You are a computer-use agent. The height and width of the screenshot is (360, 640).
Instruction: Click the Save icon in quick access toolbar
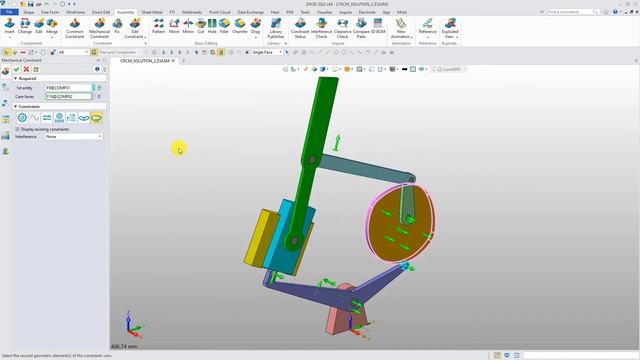pyautogui.click(x=31, y=4)
